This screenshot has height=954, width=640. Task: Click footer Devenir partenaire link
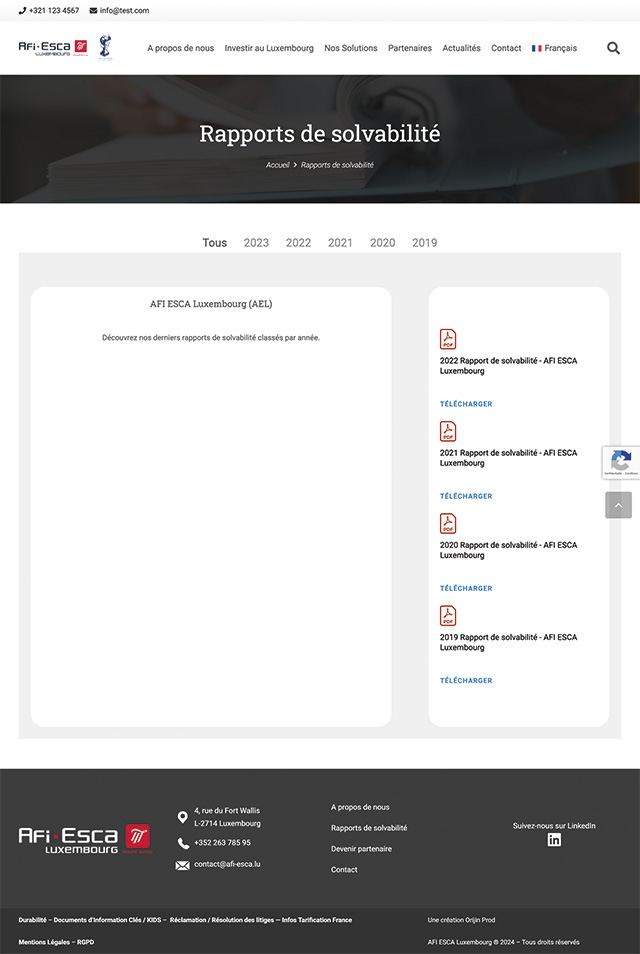(361, 849)
